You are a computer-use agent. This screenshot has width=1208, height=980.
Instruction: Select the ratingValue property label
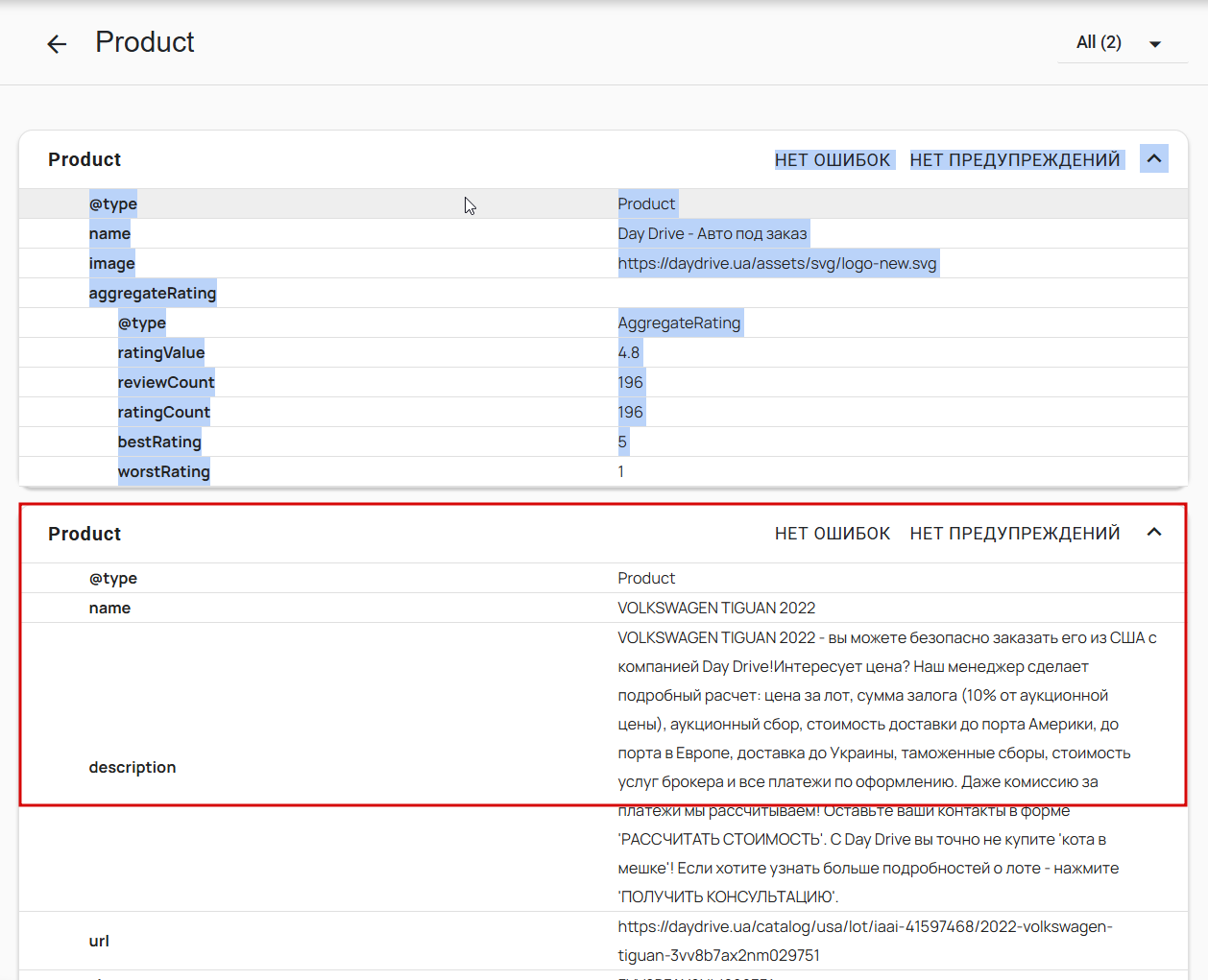[x=161, y=352]
